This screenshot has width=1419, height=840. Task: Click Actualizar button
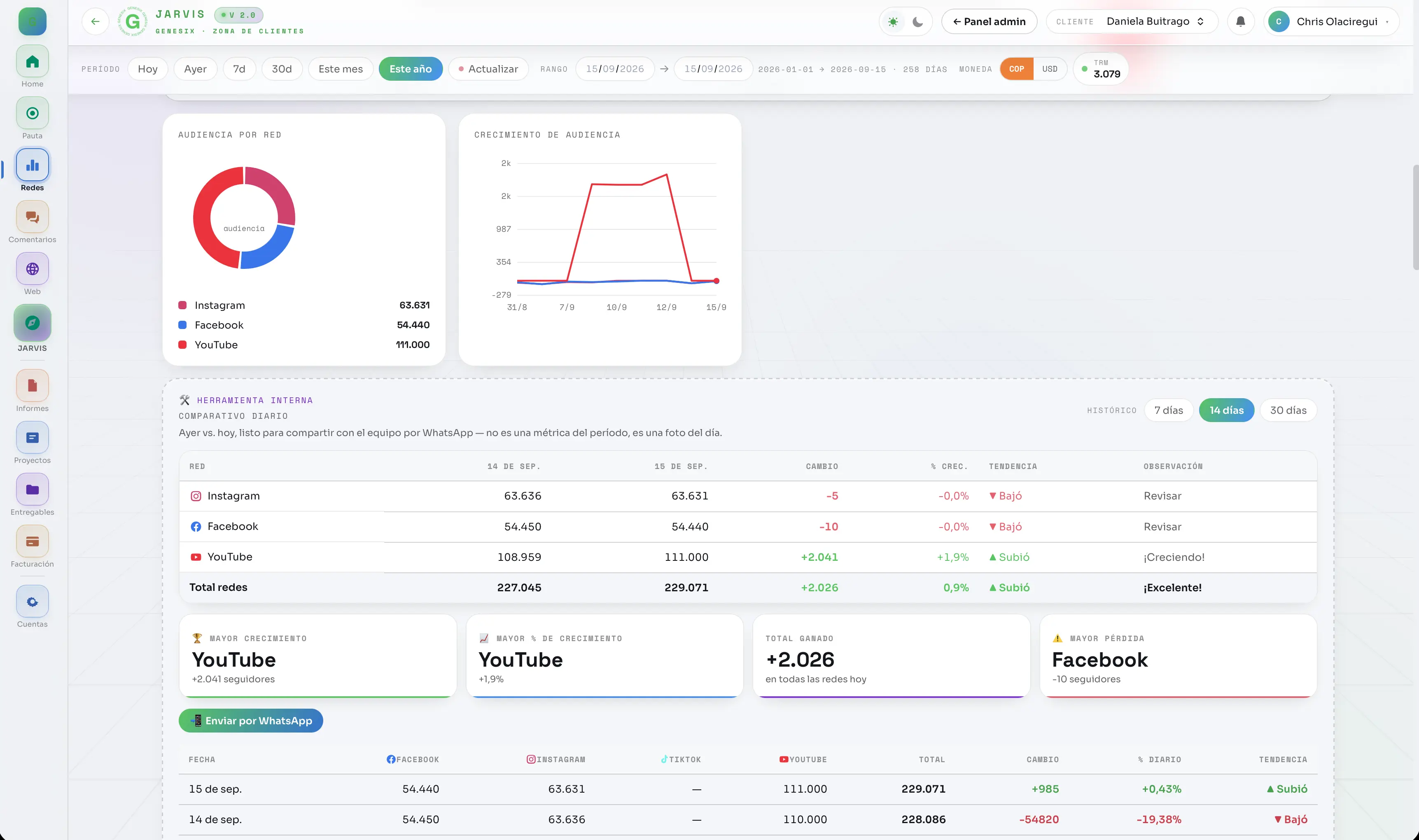click(488, 69)
